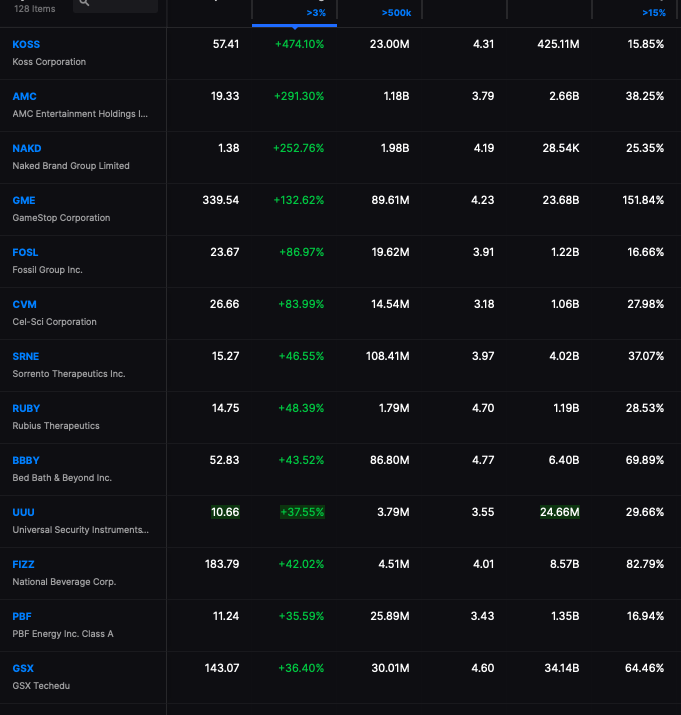Image resolution: width=681 pixels, height=715 pixels.
Task: Click GSX market cap 34.14B
Action: [562, 668]
